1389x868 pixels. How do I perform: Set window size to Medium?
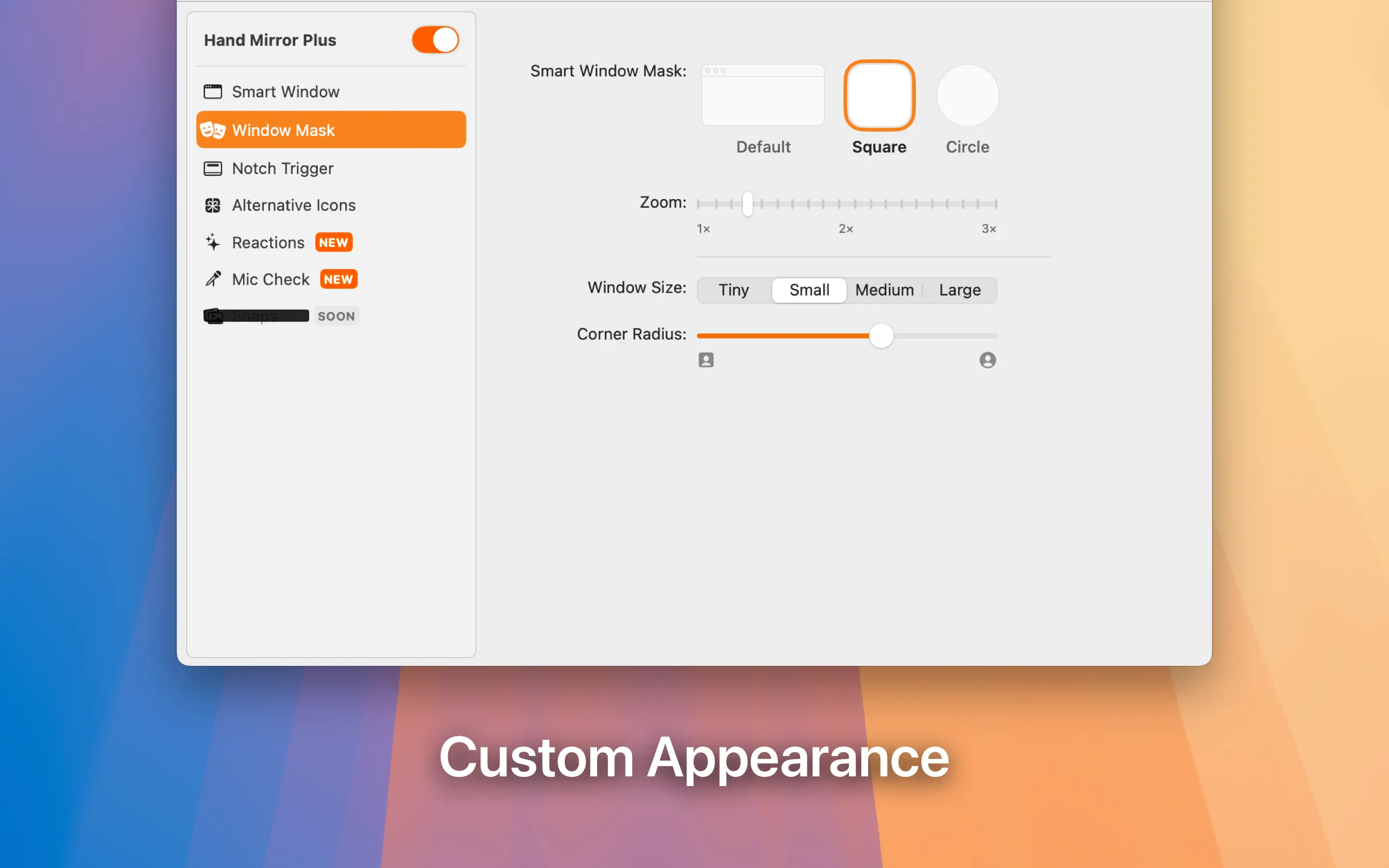pyautogui.click(x=885, y=290)
